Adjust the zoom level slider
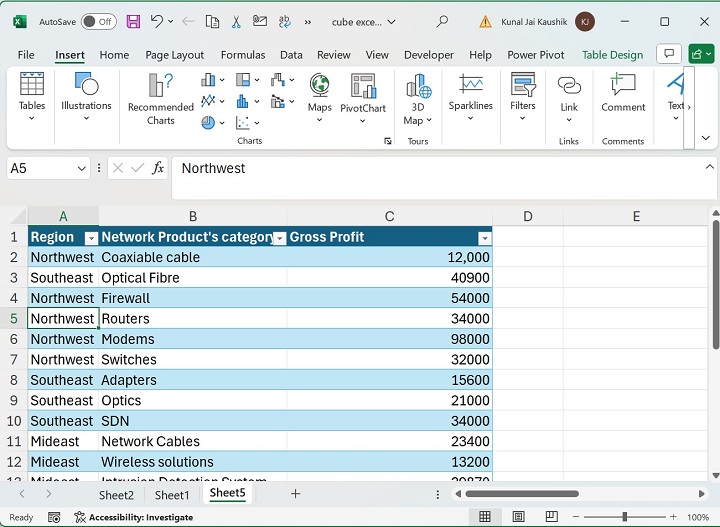 click(x=624, y=517)
